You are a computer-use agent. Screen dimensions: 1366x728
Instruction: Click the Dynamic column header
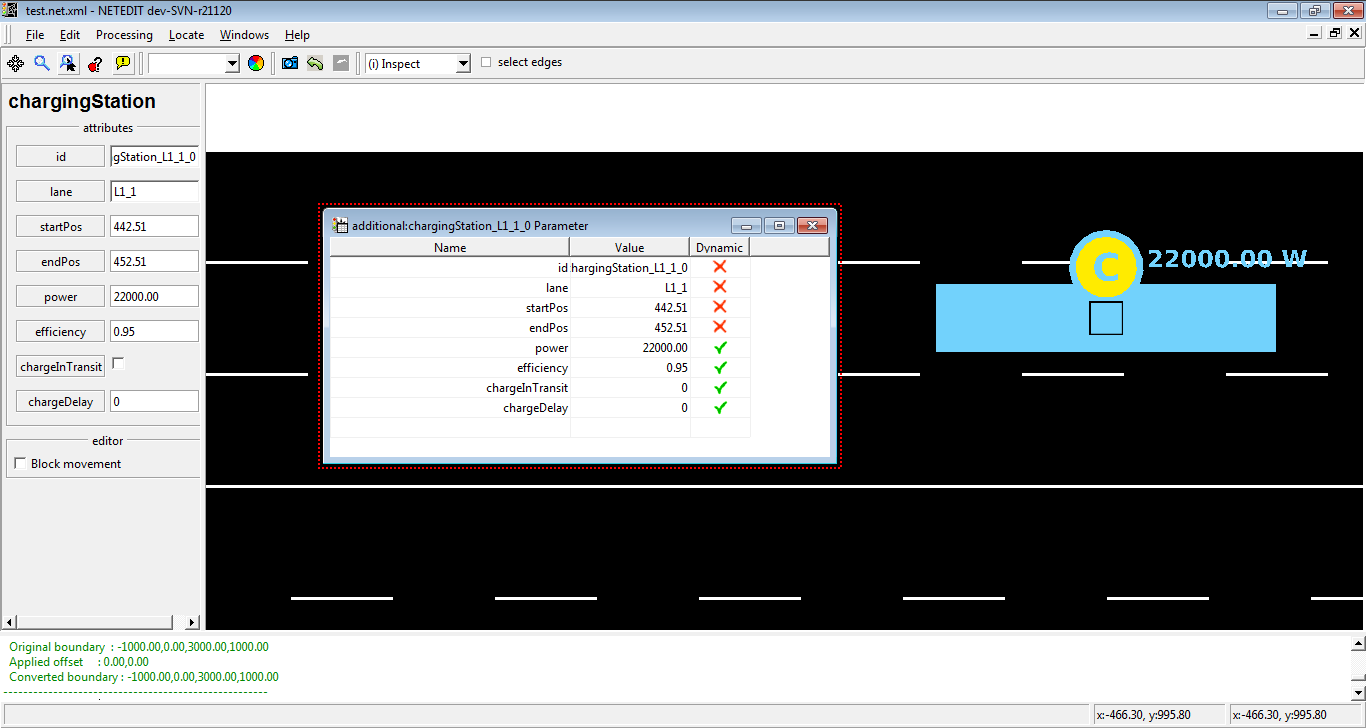(x=719, y=247)
